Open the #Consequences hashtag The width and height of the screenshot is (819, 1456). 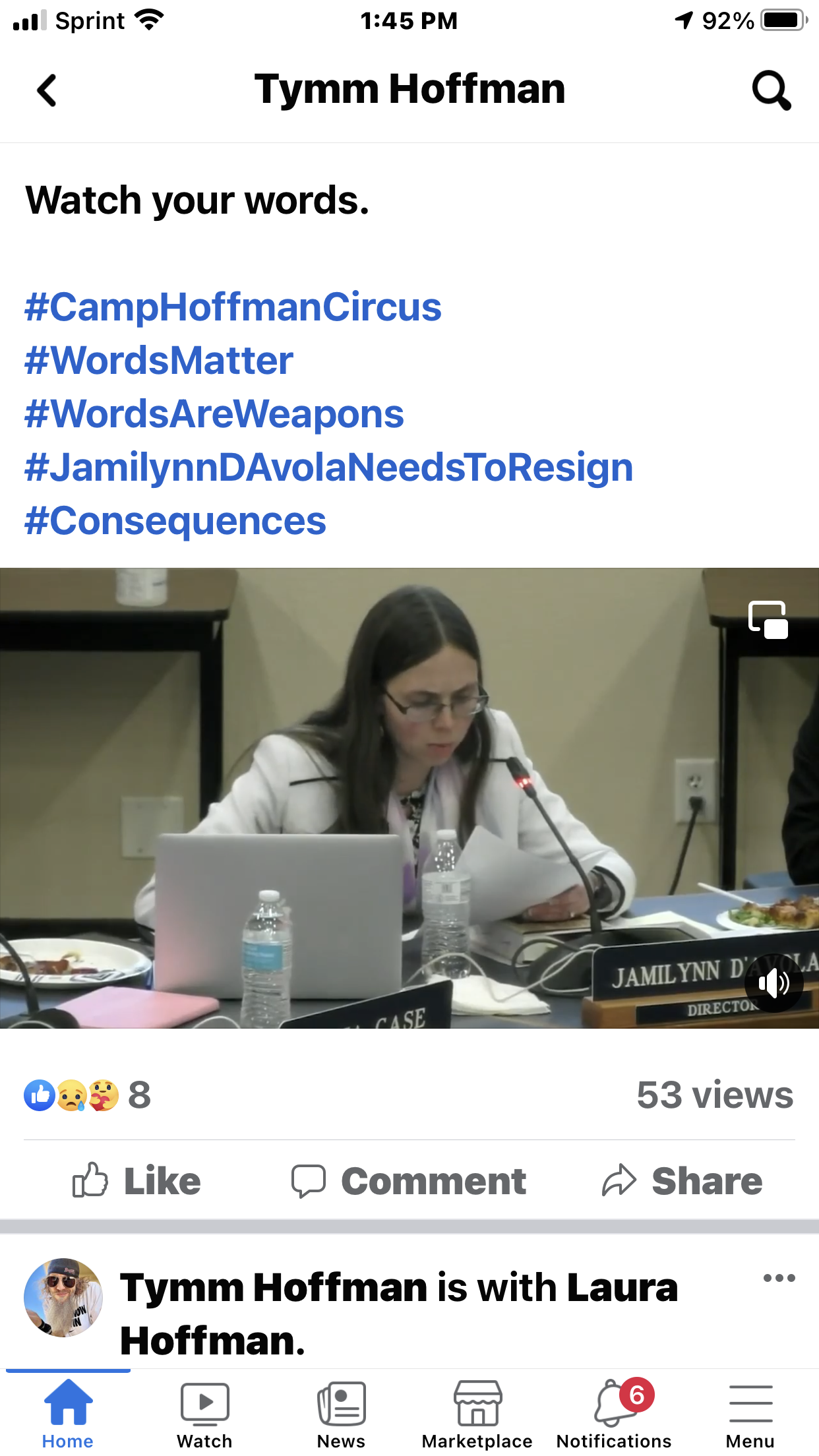coord(175,520)
